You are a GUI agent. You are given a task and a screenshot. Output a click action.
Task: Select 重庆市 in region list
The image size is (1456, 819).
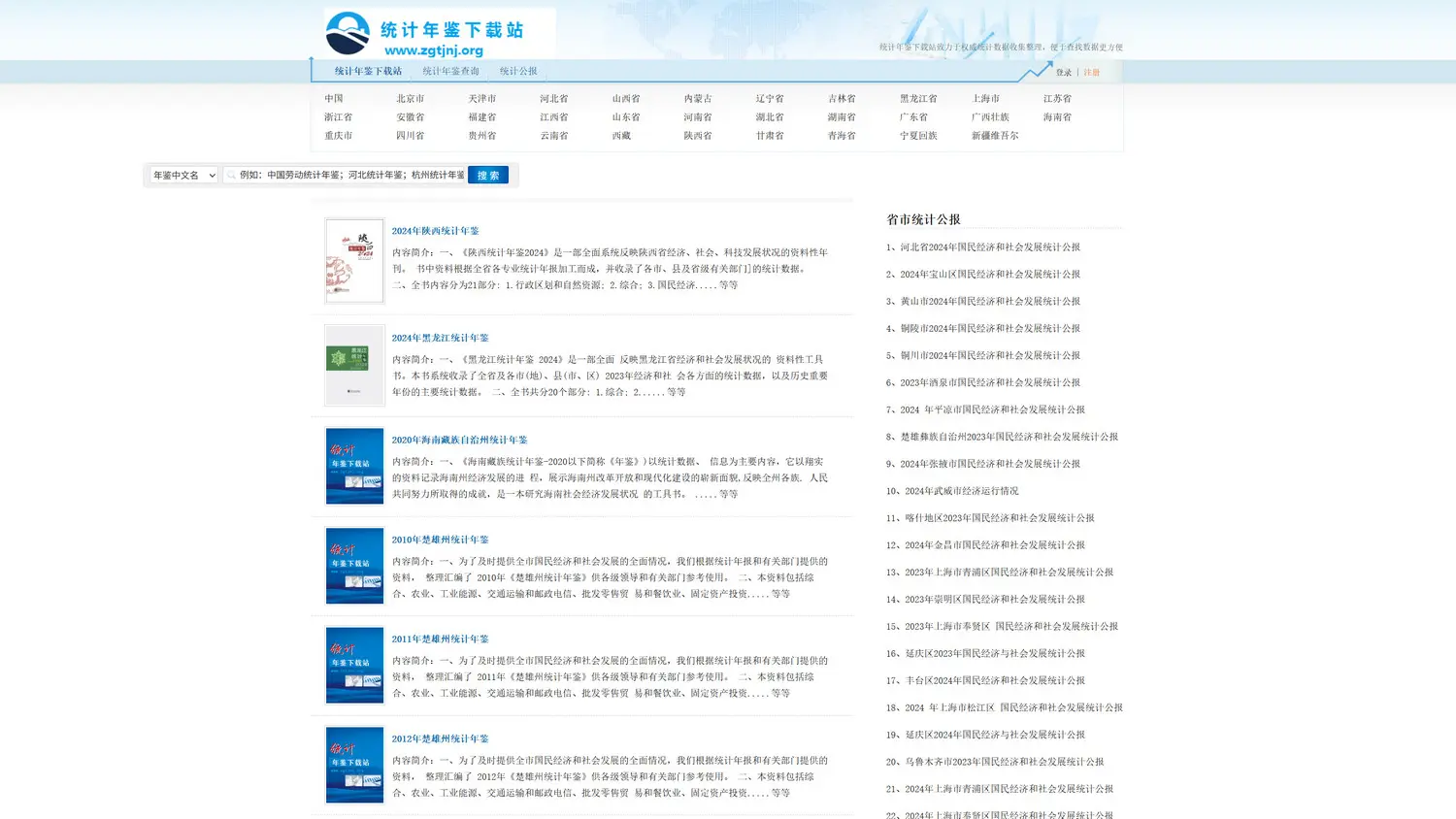coord(339,136)
